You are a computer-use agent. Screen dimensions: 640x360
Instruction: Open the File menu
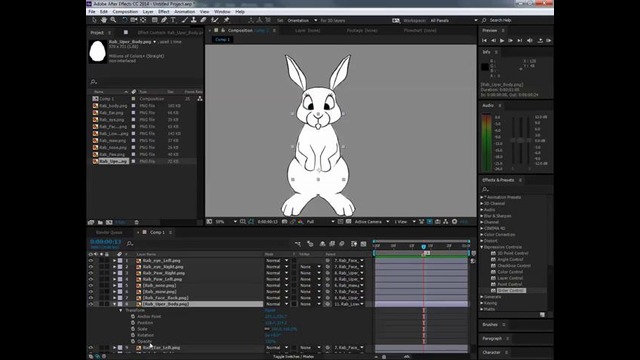click(x=92, y=12)
